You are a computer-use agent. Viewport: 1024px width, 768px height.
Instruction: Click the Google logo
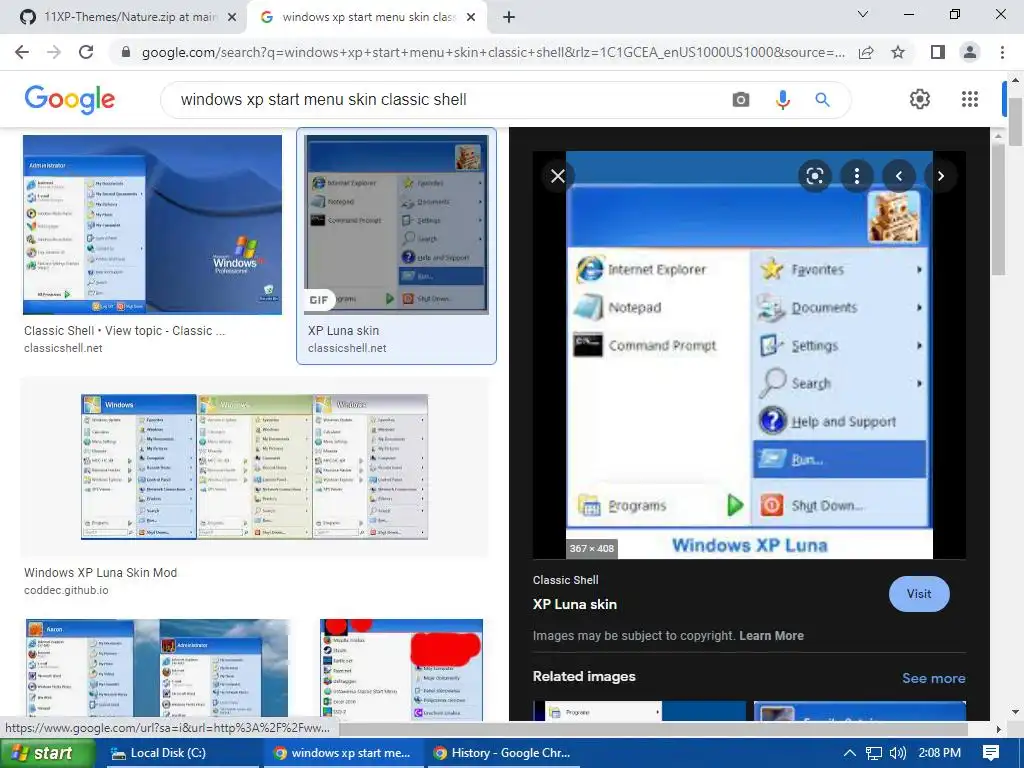69,99
